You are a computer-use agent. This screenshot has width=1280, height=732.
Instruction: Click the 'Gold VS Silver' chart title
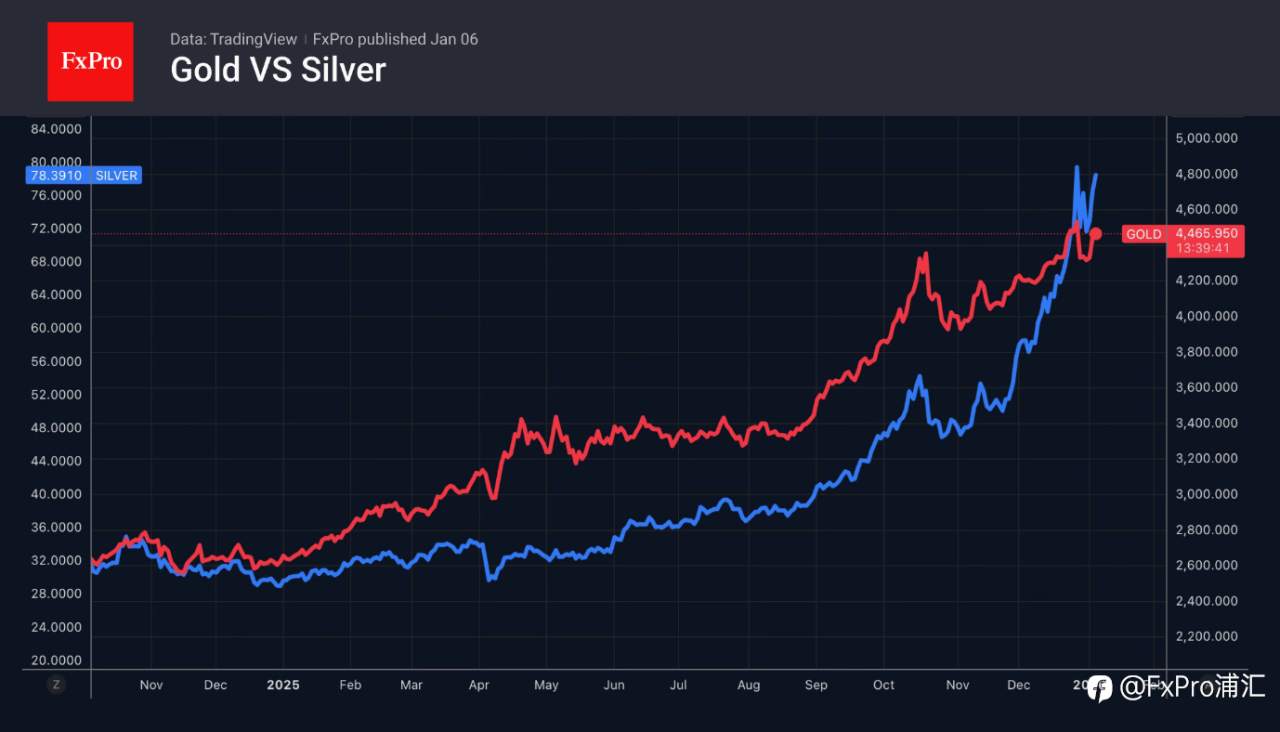coord(278,70)
